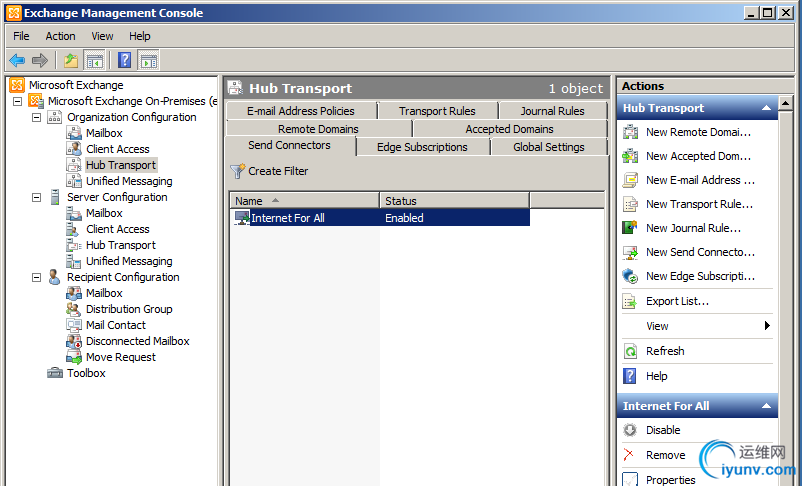Click the Create Filter link
The image size is (802, 486).
[278, 171]
